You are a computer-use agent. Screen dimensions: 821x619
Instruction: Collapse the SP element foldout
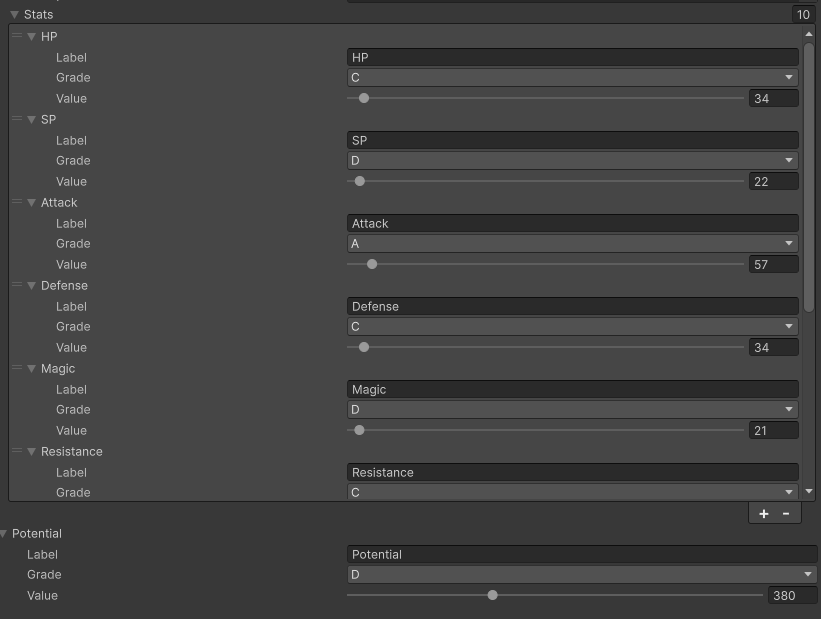point(32,120)
